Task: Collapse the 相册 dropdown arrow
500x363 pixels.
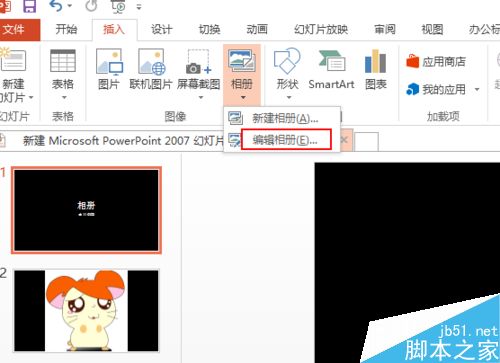Action: pos(243,97)
